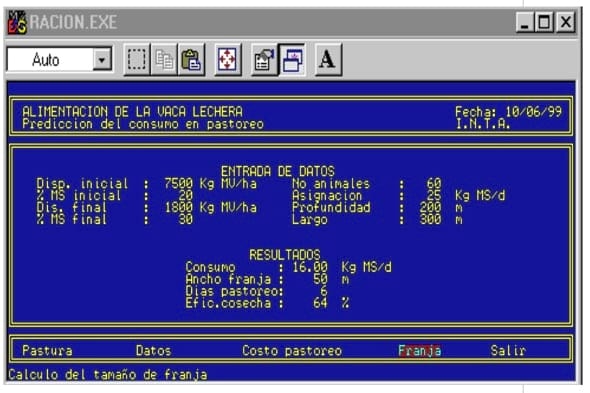This screenshot has height=393, width=590.
Task: Click the % MS final value 30
Action: 186,219
